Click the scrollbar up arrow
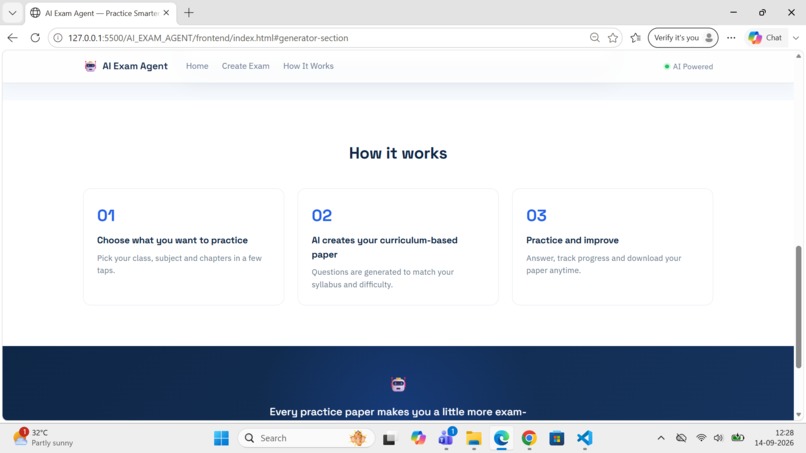Image resolution: width=806 pixels, height=453 pixels. [798, 56]
